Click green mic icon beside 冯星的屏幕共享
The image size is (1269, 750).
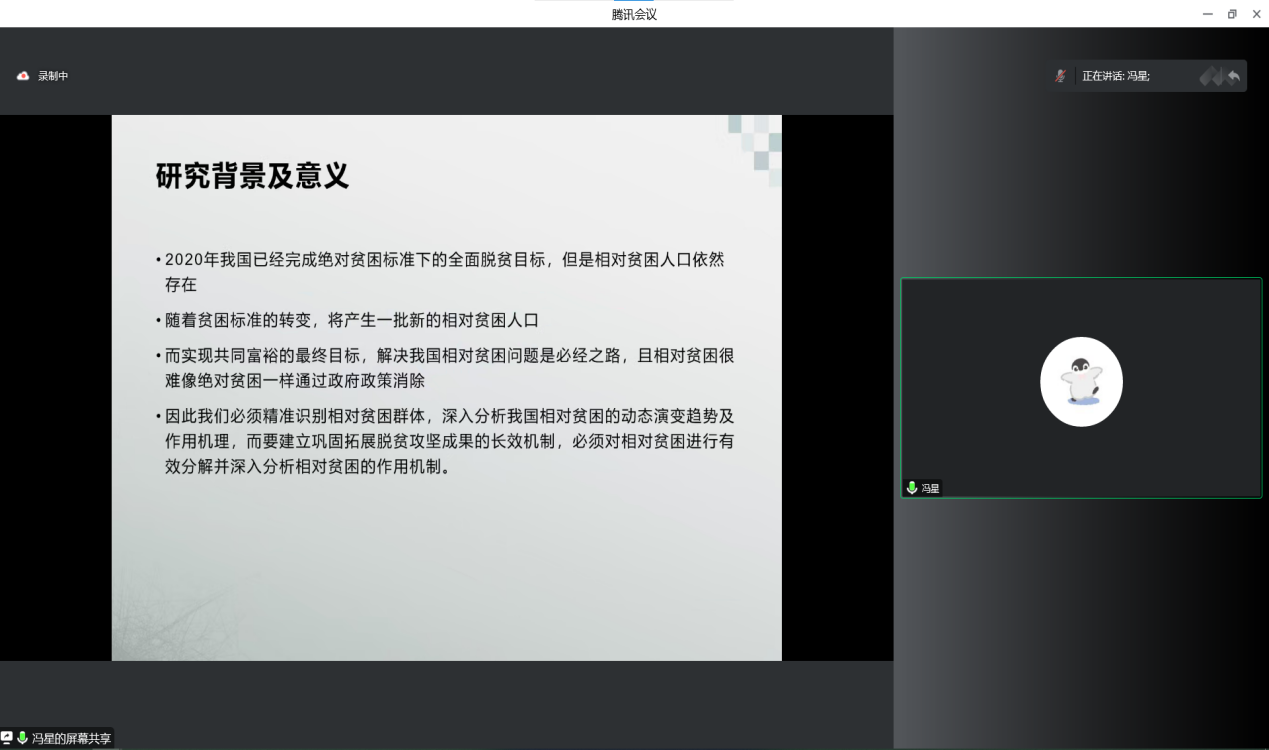pyautogui.click(x=22, y=738)
